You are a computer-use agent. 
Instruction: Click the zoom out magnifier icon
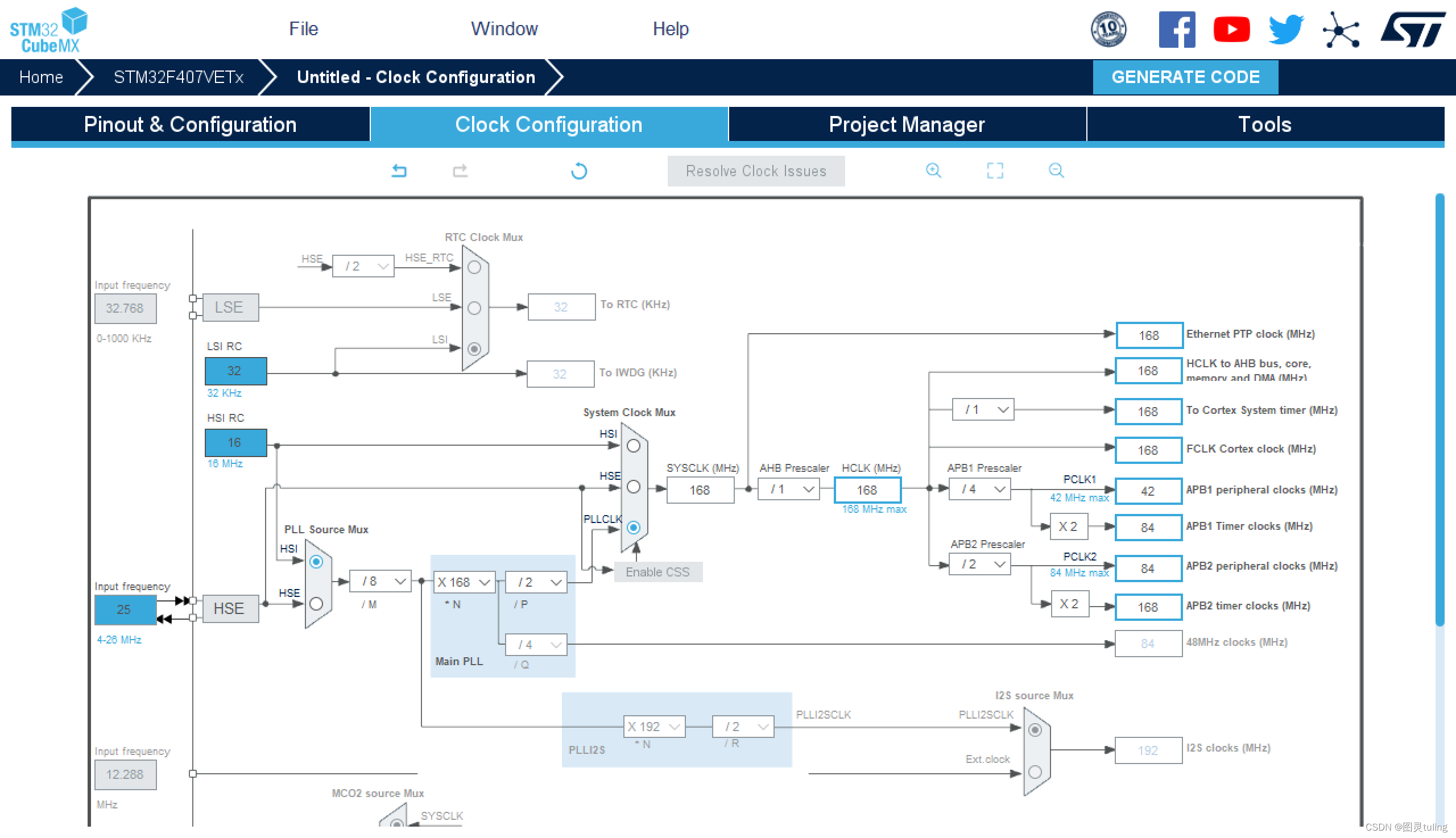pos(1056,171)
